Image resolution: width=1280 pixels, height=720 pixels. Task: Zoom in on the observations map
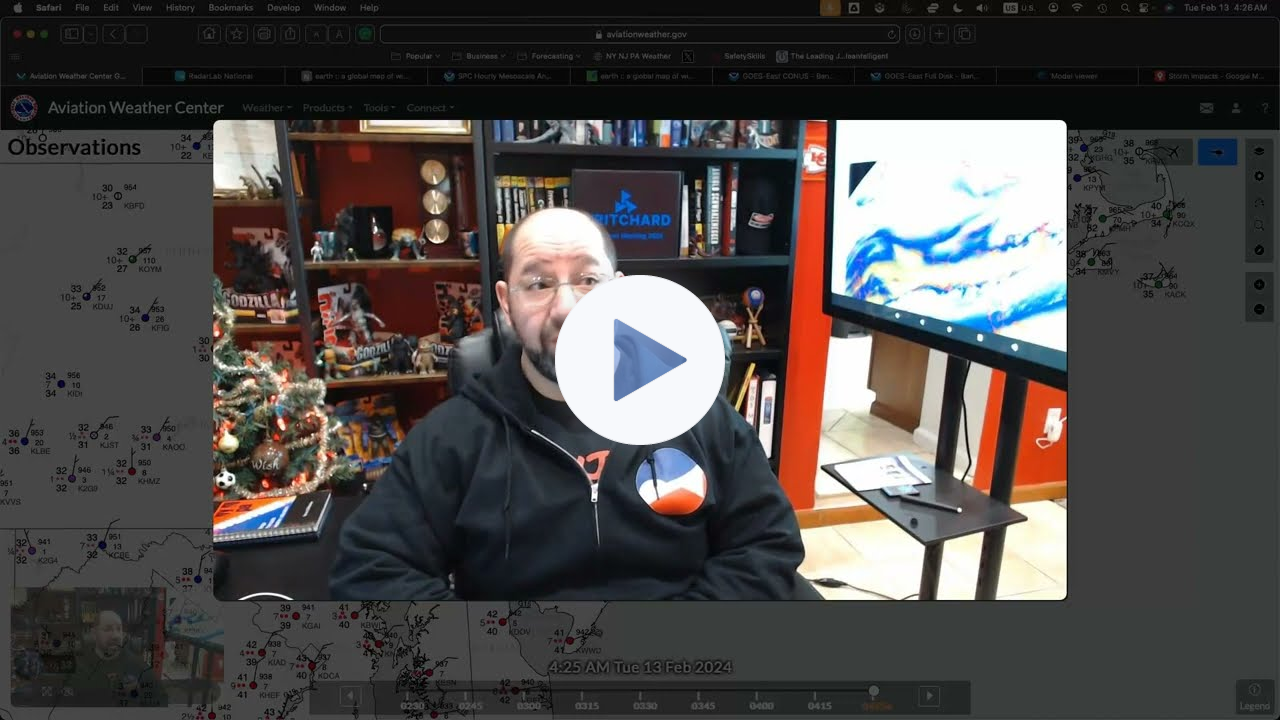1259,285
